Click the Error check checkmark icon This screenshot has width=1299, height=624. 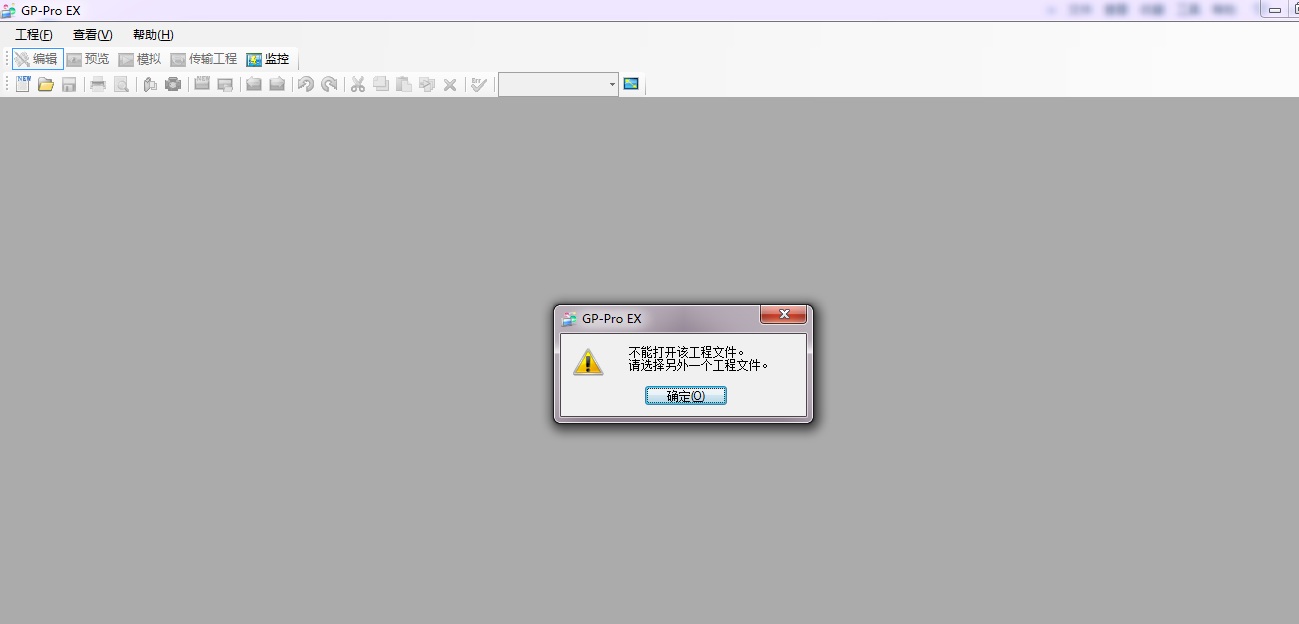[479, 84]
